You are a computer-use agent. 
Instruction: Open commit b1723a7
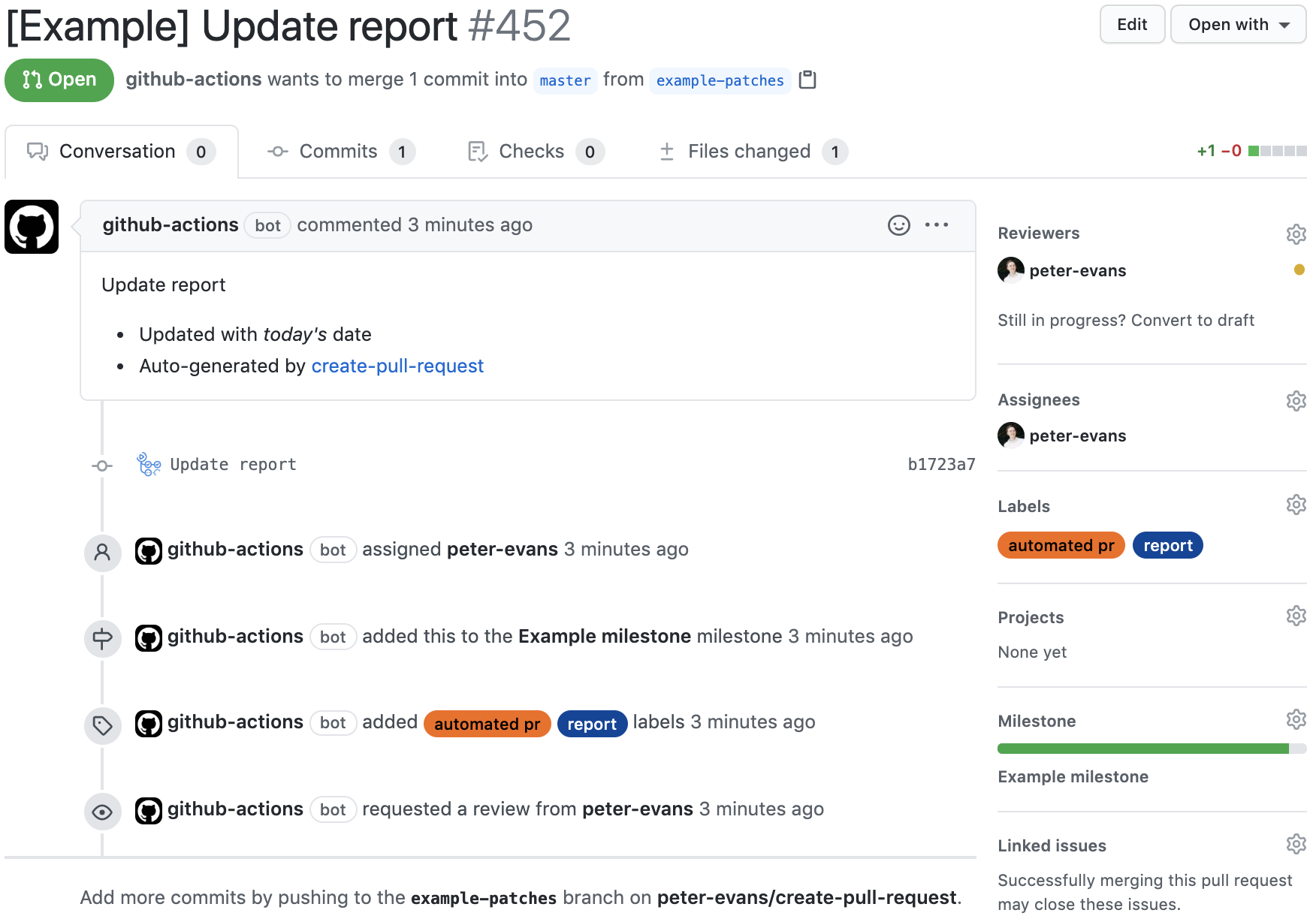[941, 465]
